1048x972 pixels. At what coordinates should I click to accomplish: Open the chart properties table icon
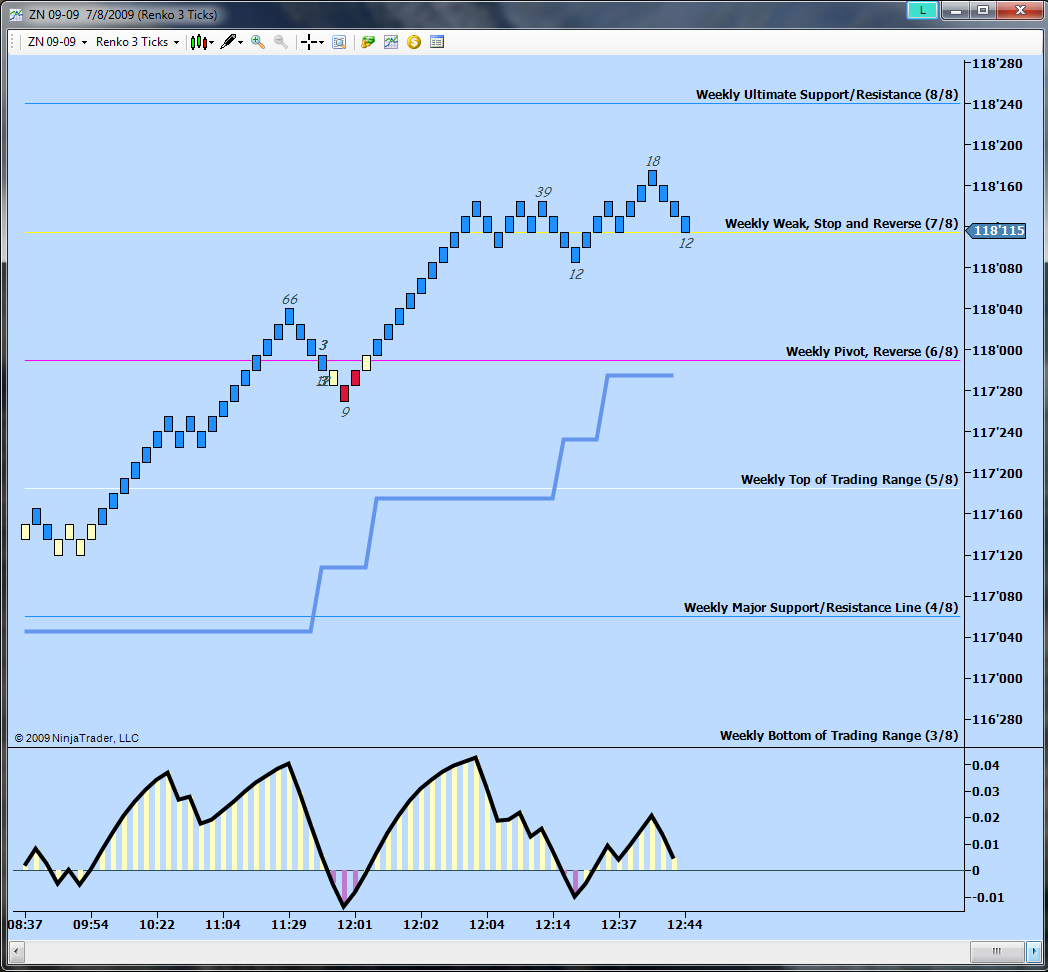(x=437, y=42)
